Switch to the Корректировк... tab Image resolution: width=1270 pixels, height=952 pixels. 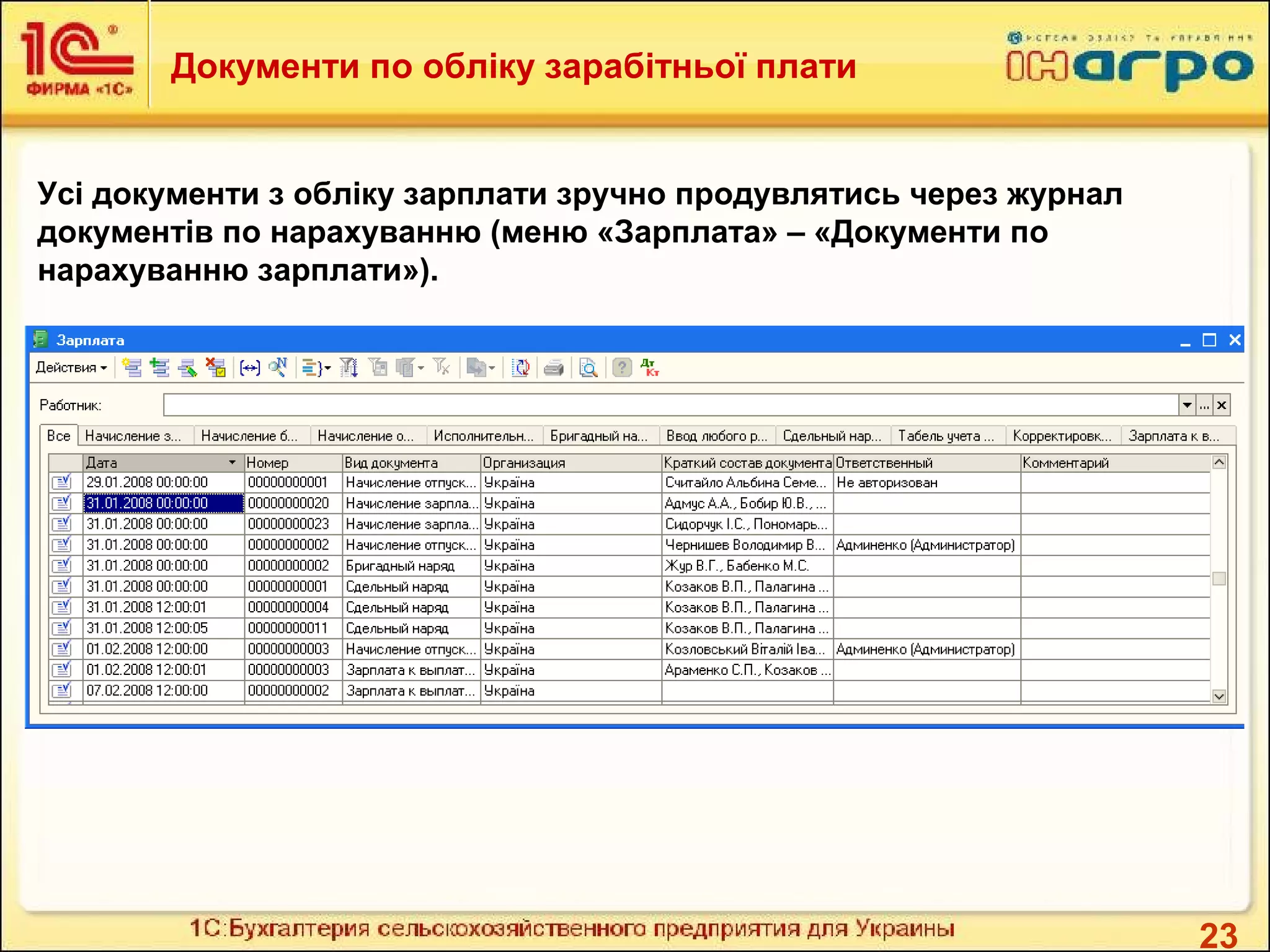click(x=1064, y=436)
